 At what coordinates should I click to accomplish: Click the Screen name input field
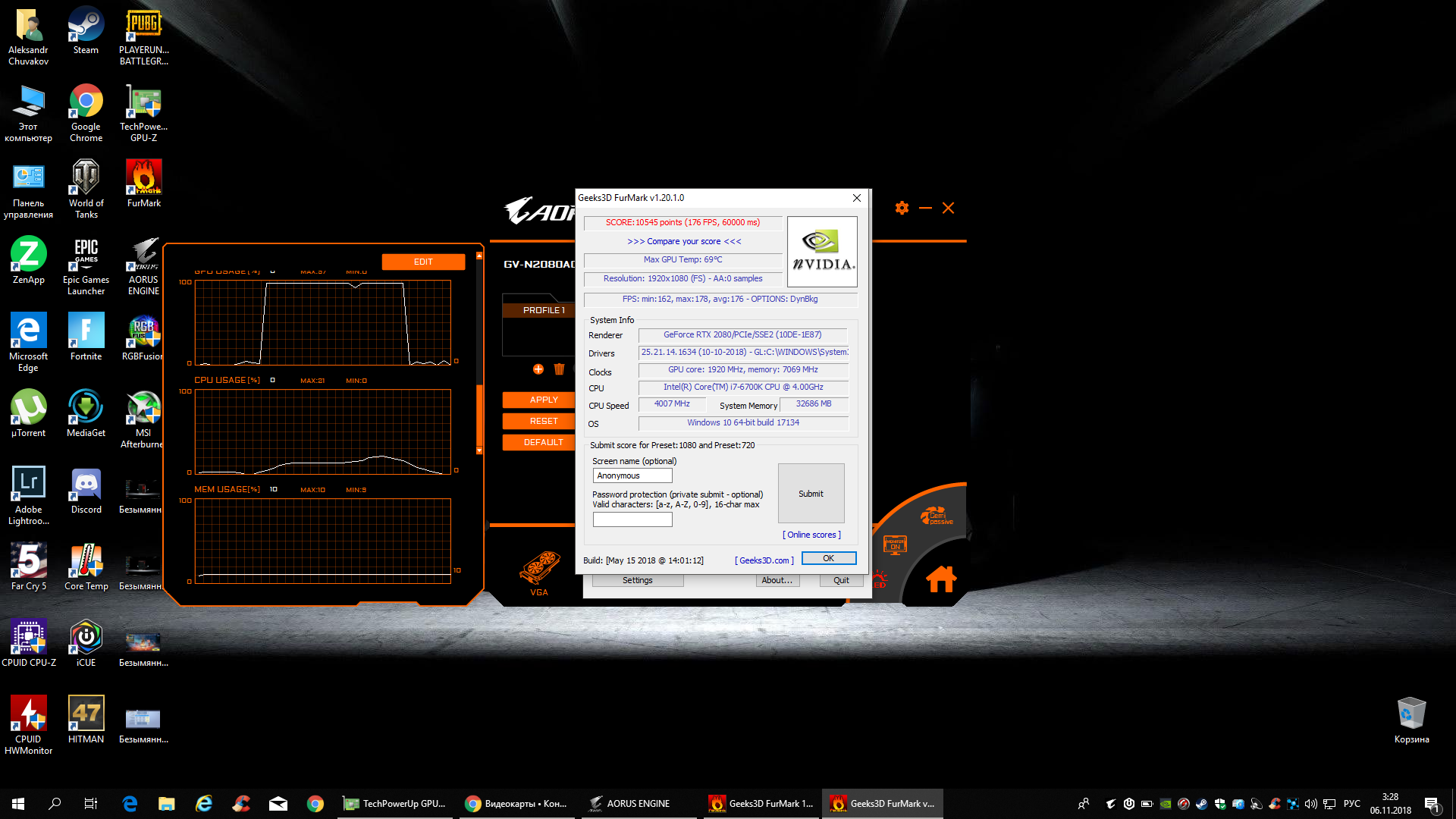(632, 475)
